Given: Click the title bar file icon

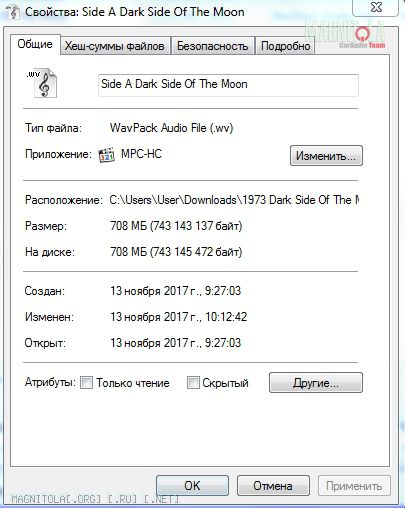Looking at the screenshot, I should 13,12.
